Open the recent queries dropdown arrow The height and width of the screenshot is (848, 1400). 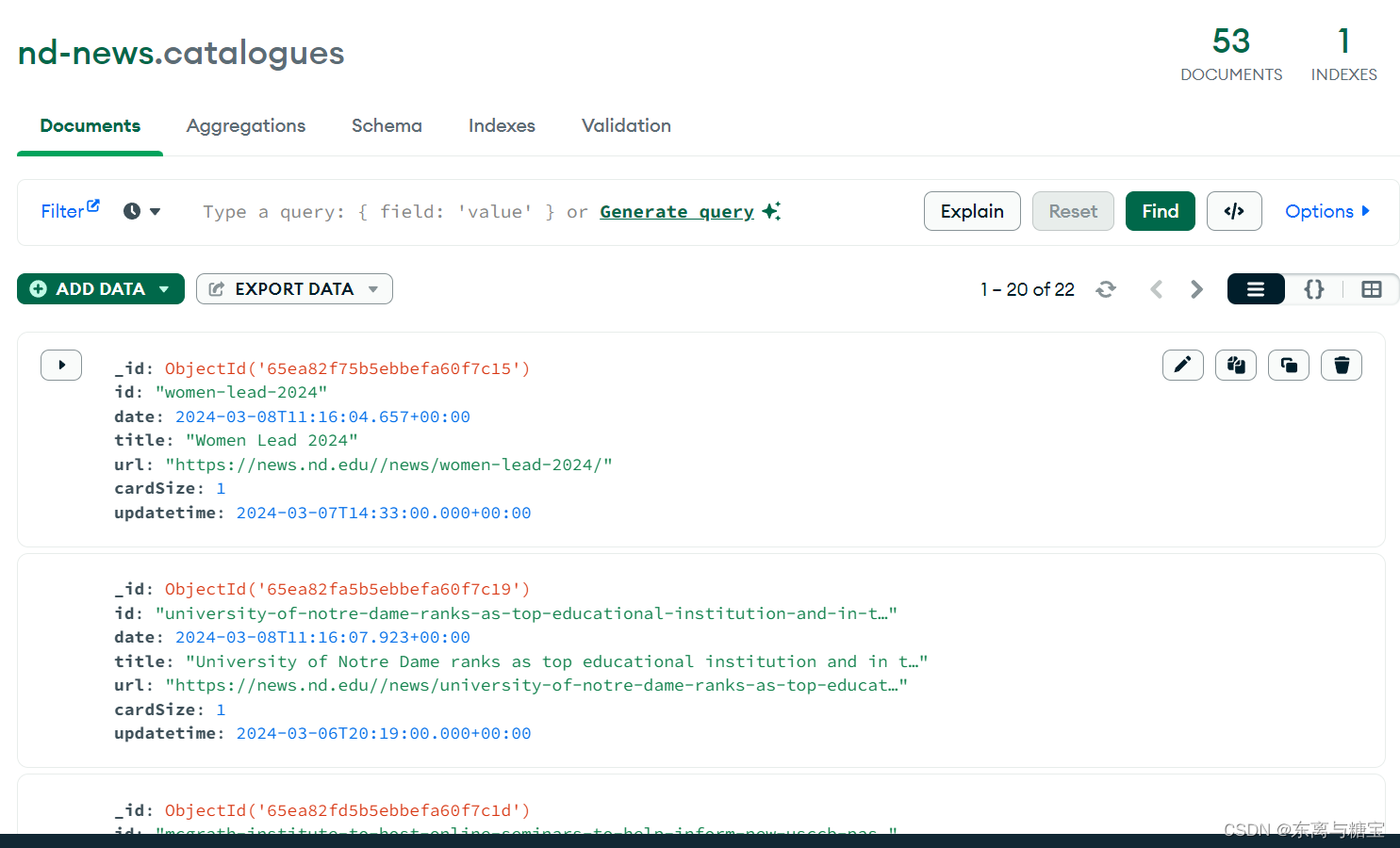coord(156,211)
